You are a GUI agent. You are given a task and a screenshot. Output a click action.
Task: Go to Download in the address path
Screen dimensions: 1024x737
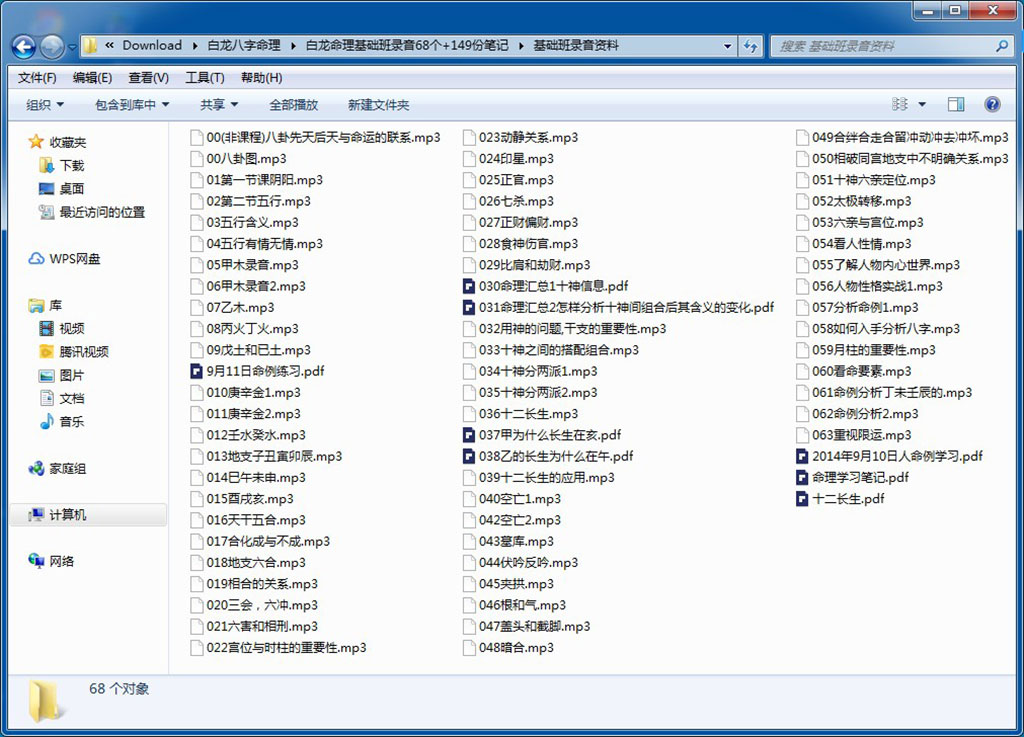tap(152, 46)
